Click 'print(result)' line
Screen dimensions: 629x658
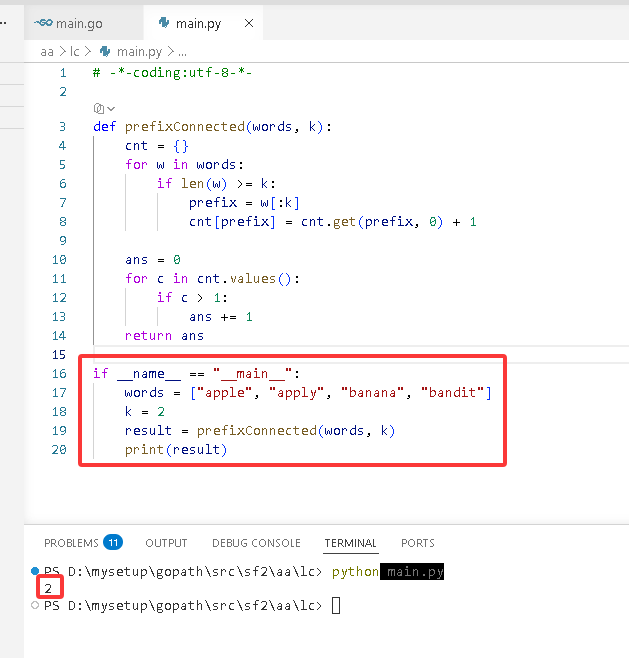(x=176, y=450)
